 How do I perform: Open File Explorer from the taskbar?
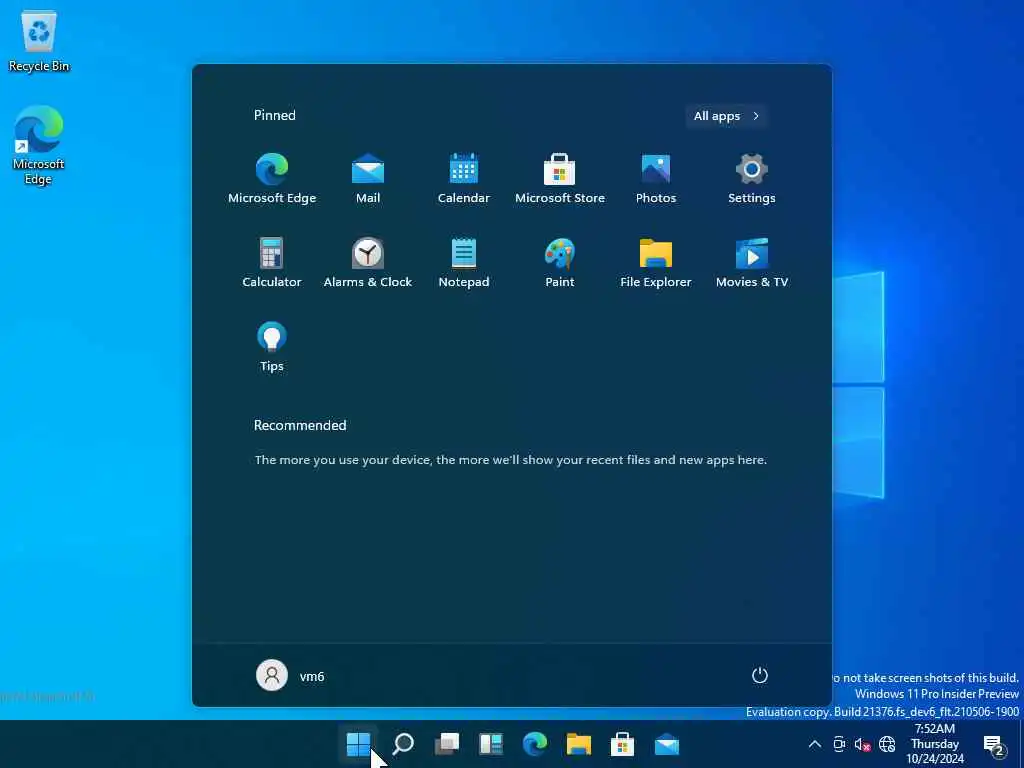pos(579,744)
